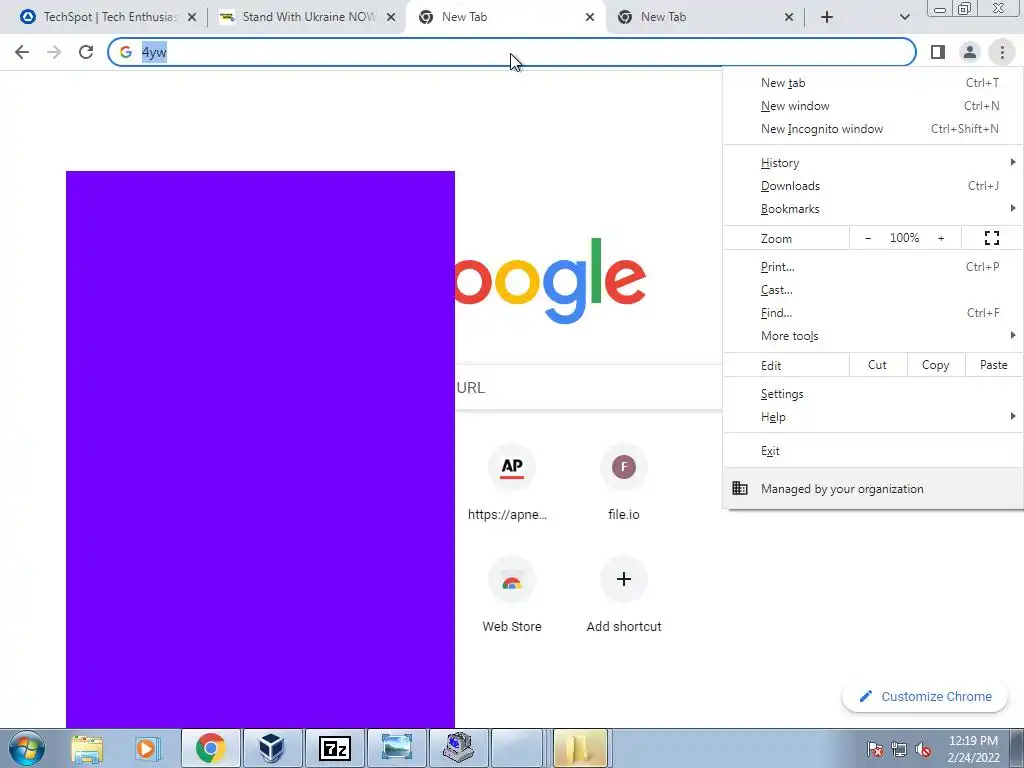Open New Incognito window
Image resolution: width=1024 pixels, height=768 pixels.
[873, 129]
